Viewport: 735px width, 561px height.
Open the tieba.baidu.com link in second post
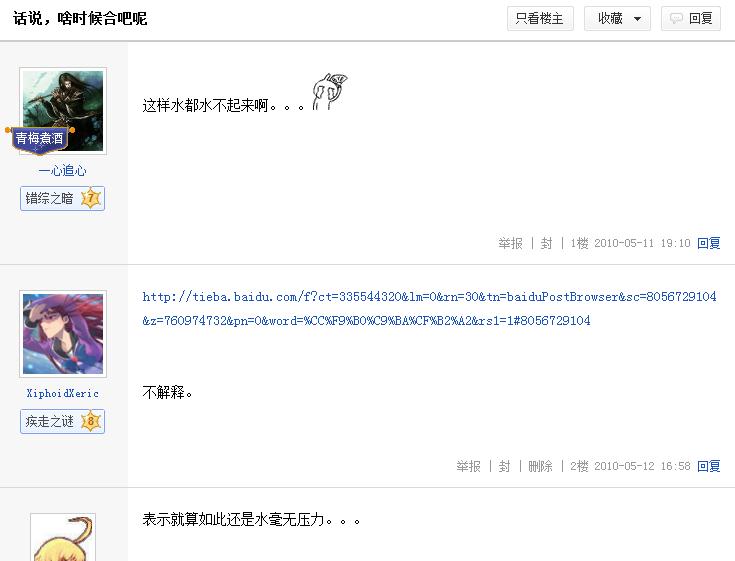coord(429,308)
